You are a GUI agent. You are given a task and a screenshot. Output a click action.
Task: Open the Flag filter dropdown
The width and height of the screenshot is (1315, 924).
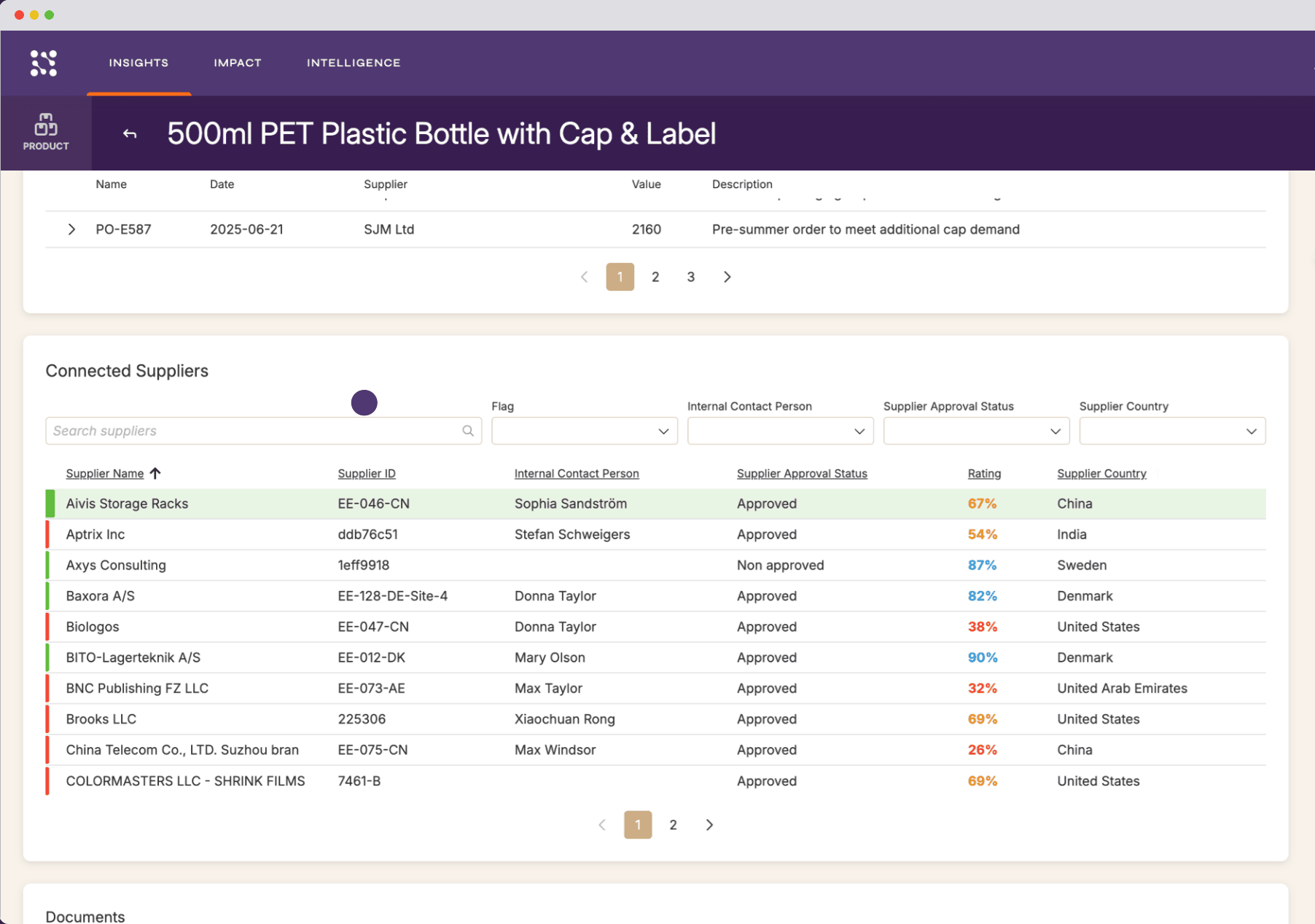tap(585, 431)
